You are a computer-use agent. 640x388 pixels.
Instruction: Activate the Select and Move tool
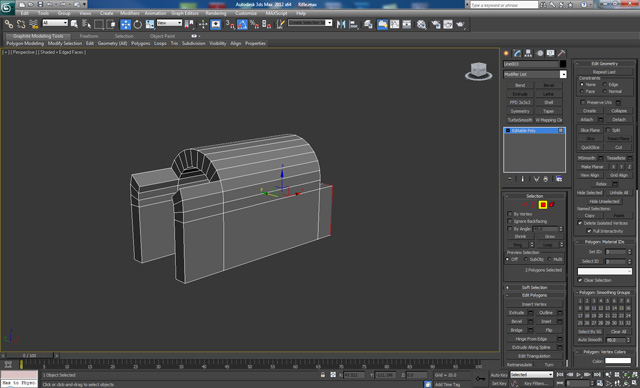125,24
